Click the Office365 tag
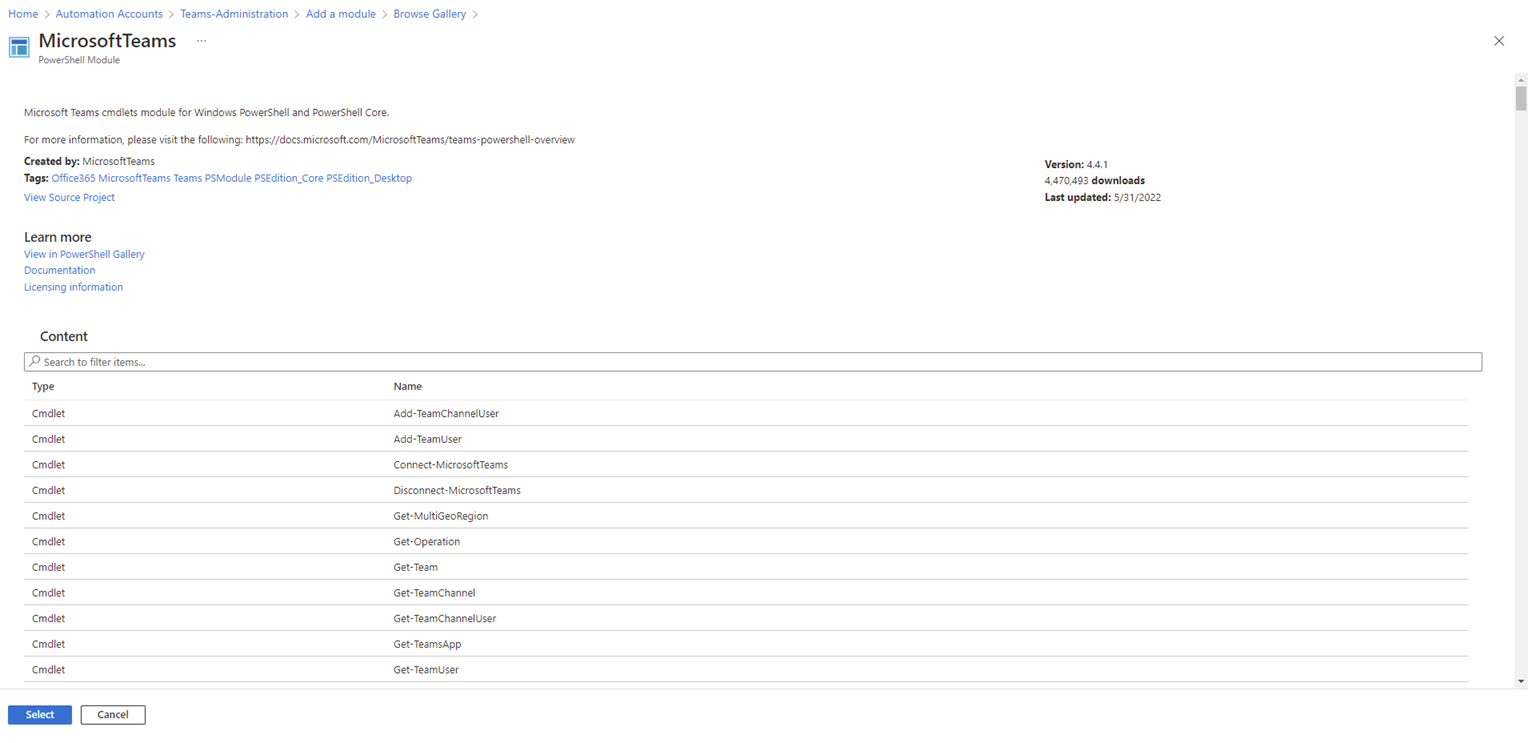This screenshot has height=743, width=1528. point(73,178)
